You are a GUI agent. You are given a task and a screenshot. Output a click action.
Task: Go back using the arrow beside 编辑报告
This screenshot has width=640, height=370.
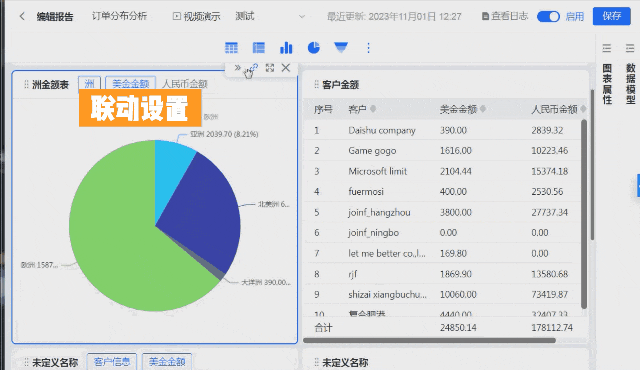click(22, 16)
